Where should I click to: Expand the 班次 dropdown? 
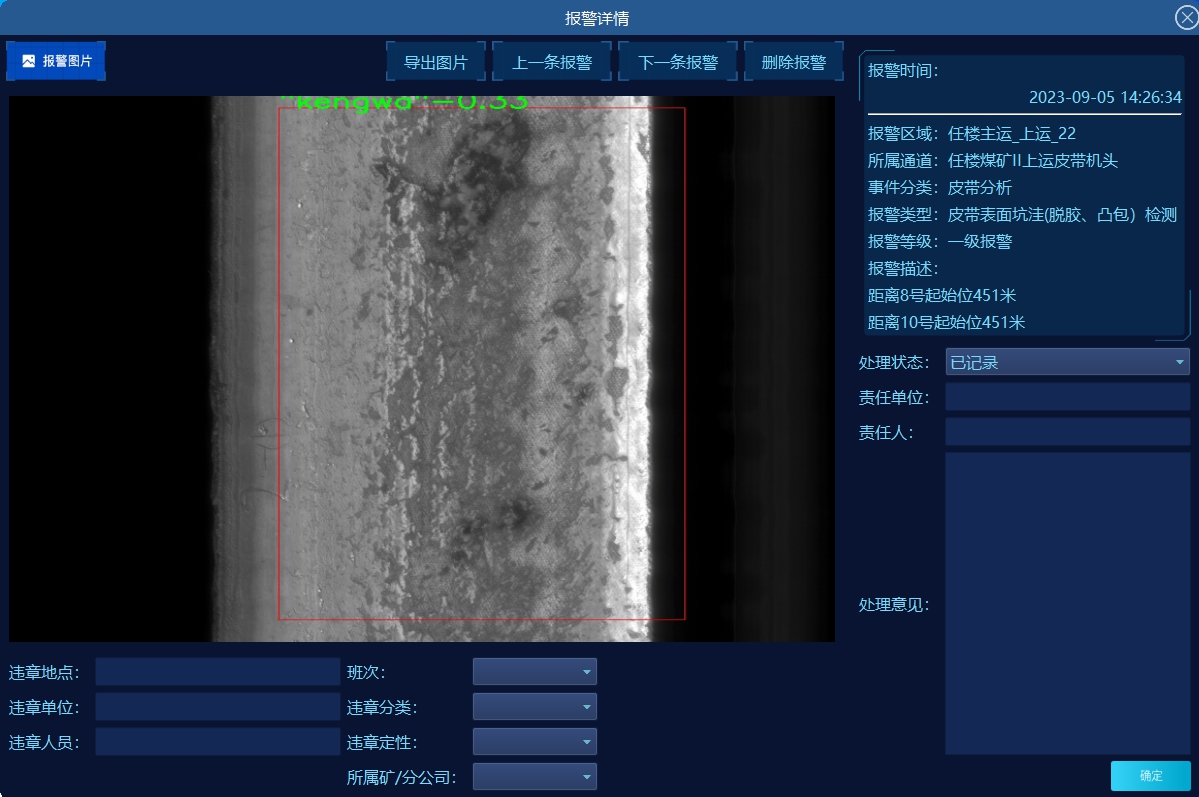pos(535,672)
